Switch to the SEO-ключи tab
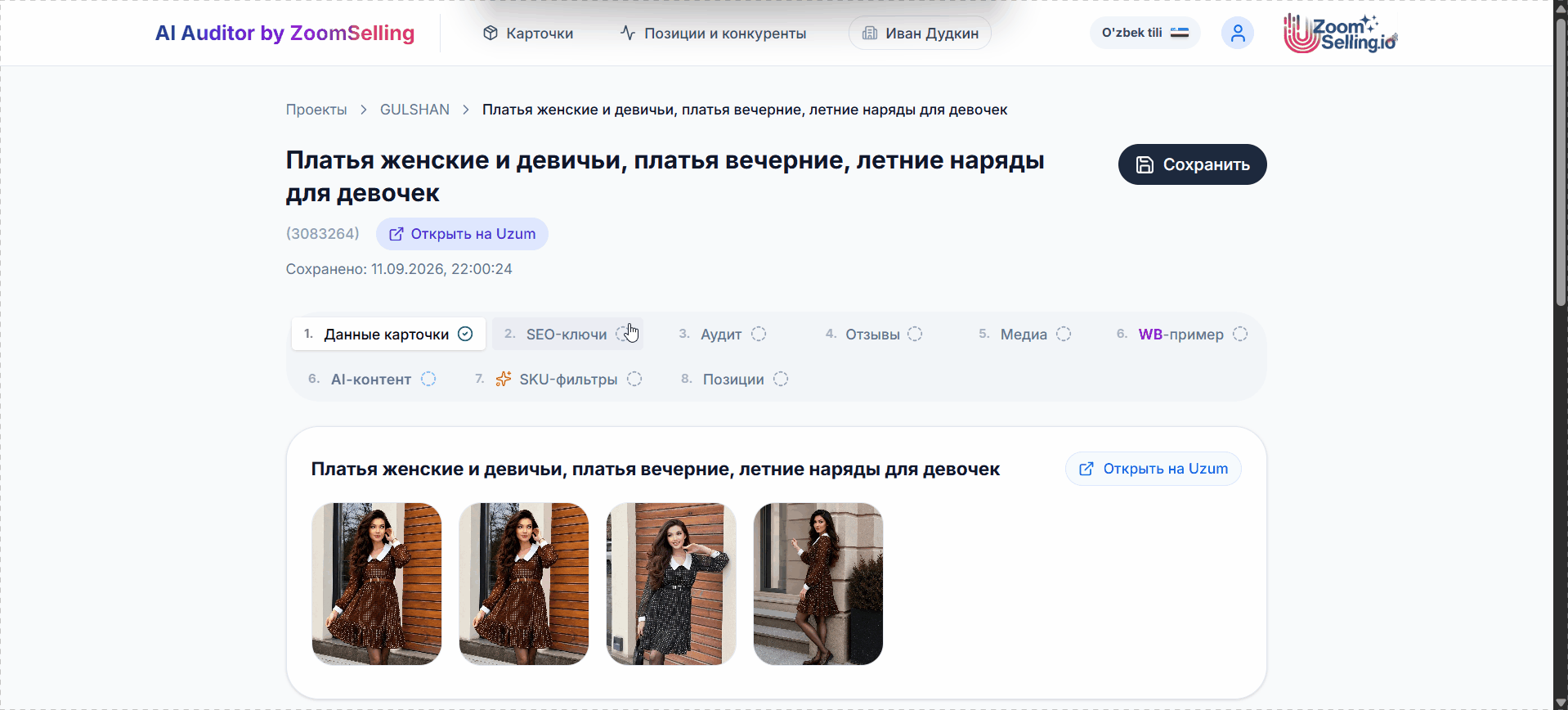1568x710 pixels. click(x=567, y=334)
